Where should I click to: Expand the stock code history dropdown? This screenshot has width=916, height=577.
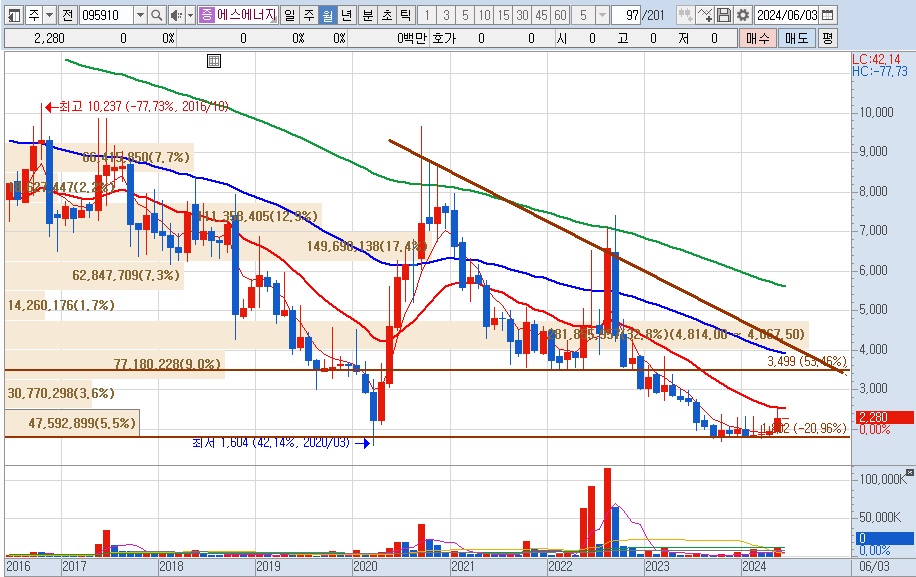[x=140, y=15]
